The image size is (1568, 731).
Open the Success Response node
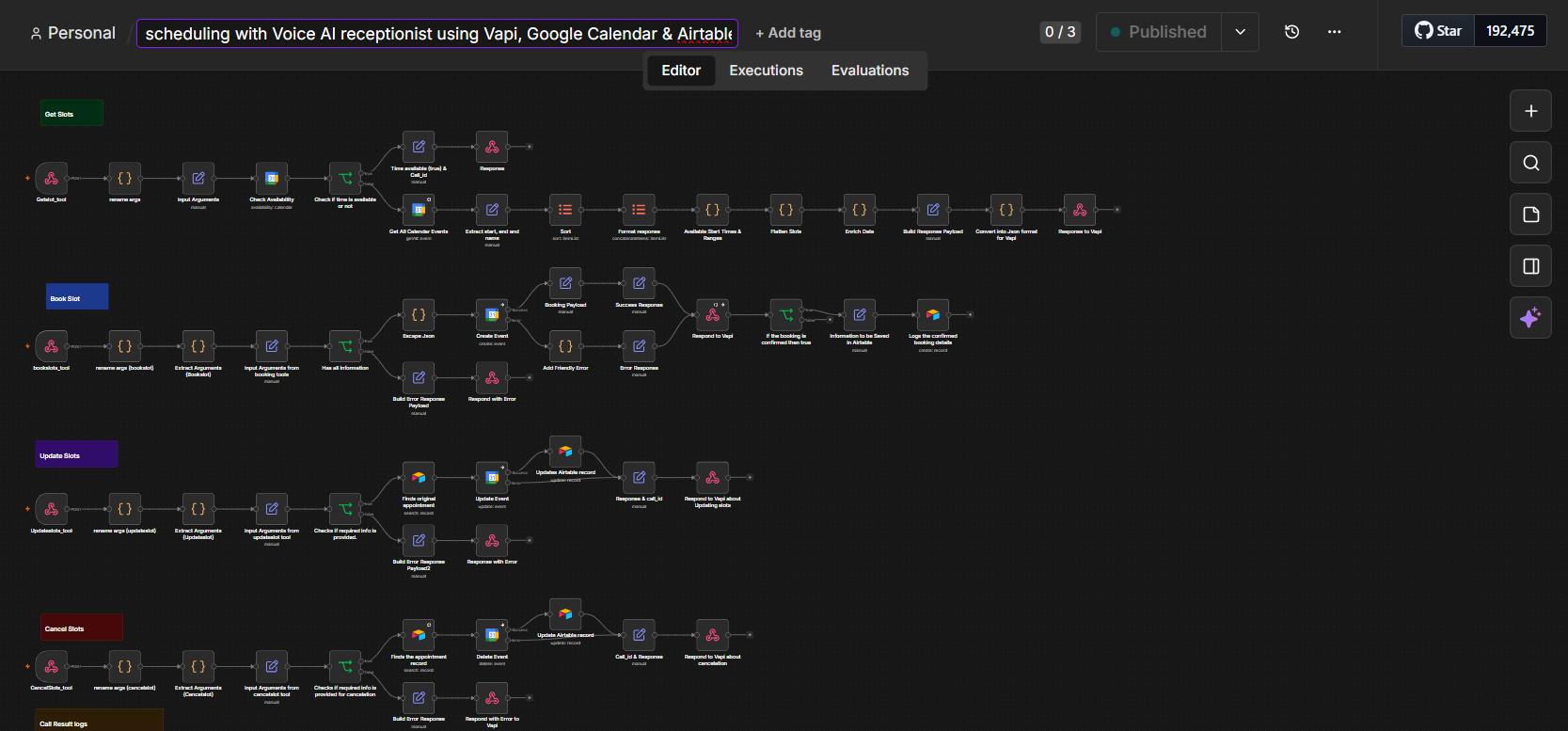click(x=639, y=283)
